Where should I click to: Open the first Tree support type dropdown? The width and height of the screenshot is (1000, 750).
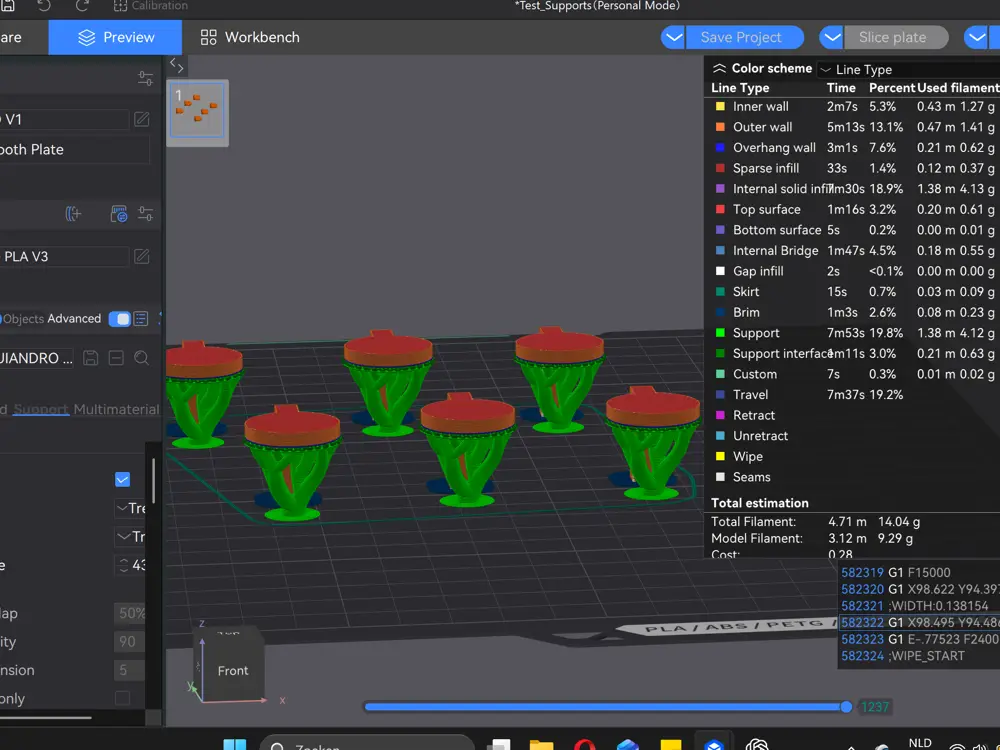coord(130,508)
